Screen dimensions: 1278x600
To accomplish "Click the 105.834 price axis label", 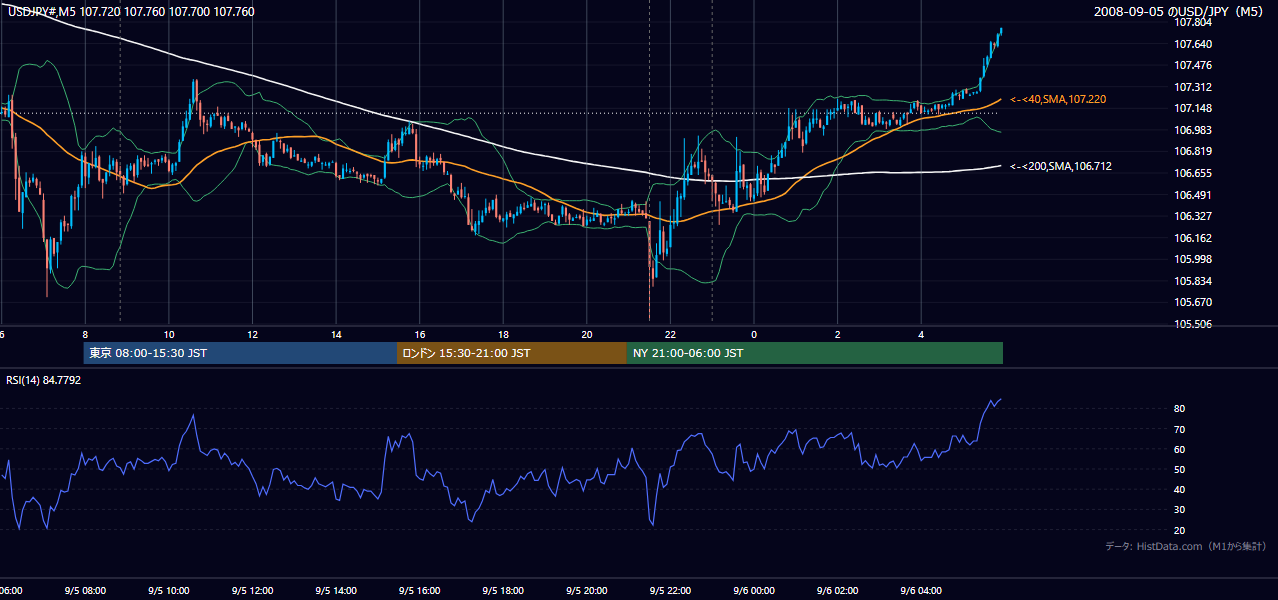I will point(1194,281).
